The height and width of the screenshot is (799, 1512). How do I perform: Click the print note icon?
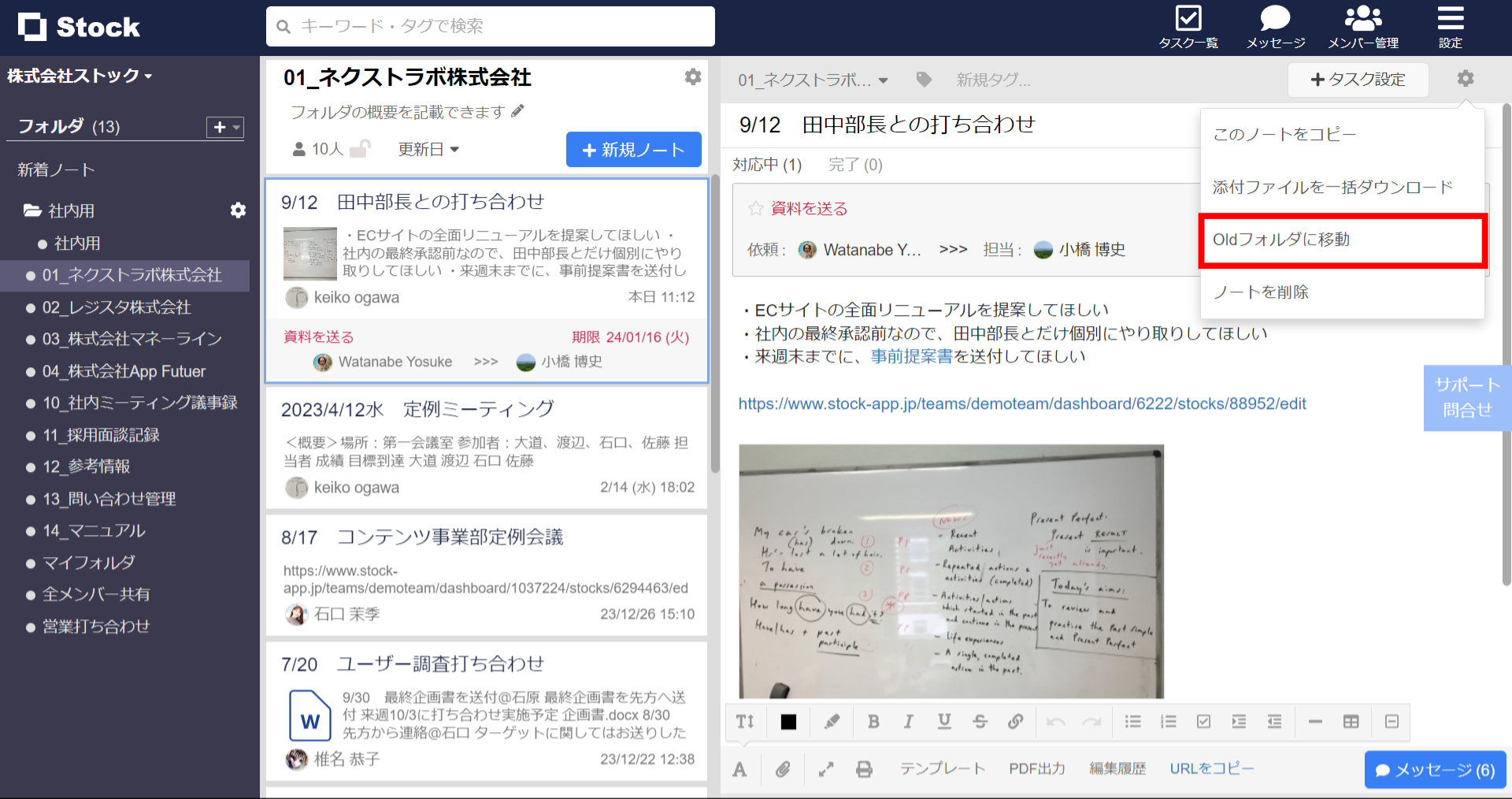(x=864, y=769)
